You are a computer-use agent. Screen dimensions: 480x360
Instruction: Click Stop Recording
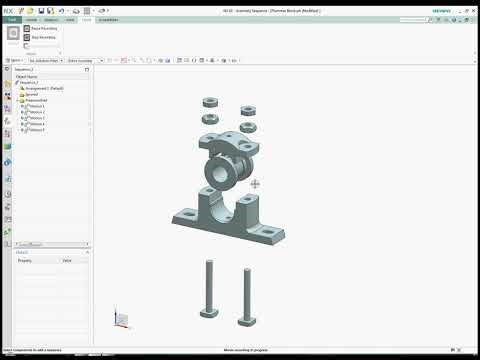[x=39, y=37]
